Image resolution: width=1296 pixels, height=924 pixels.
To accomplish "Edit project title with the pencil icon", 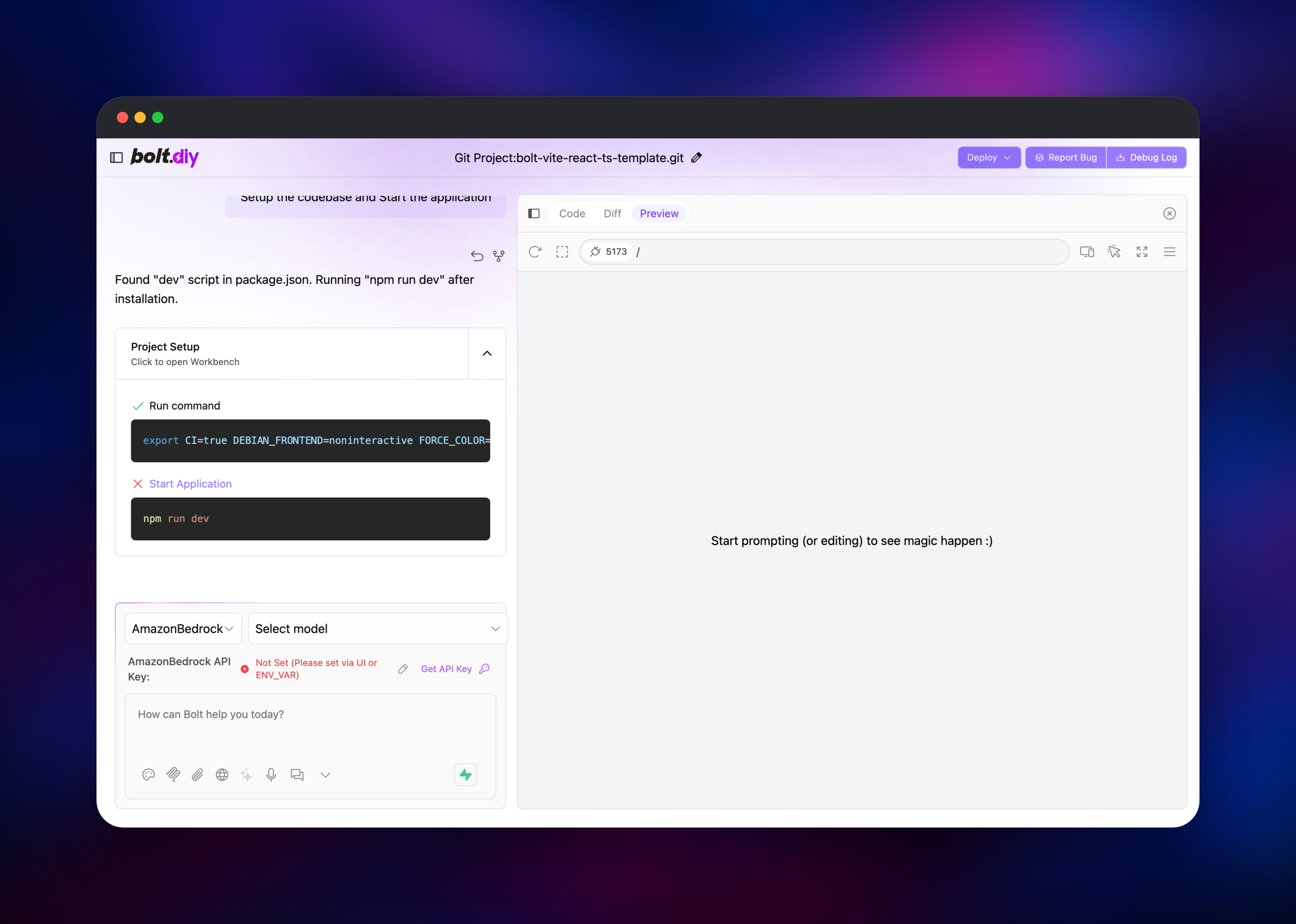I will 696,158.
